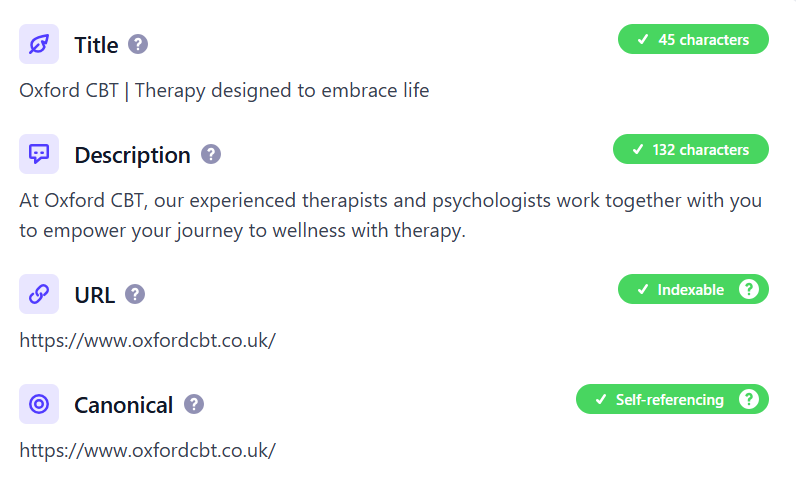The width and height of the screenshot is (796, 492).
Task: Click the 45 characters badge
Action: (x=693, y=40)
